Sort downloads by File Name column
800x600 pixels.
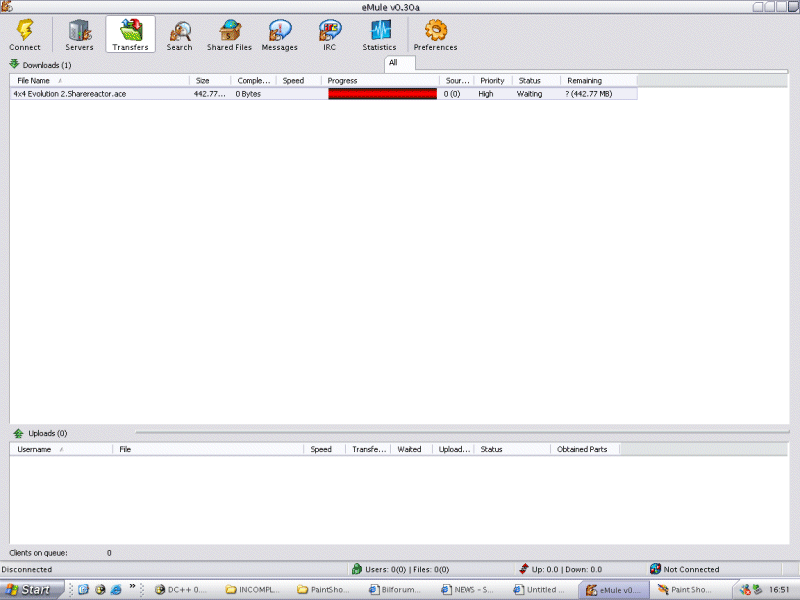(x=99, y=81)
